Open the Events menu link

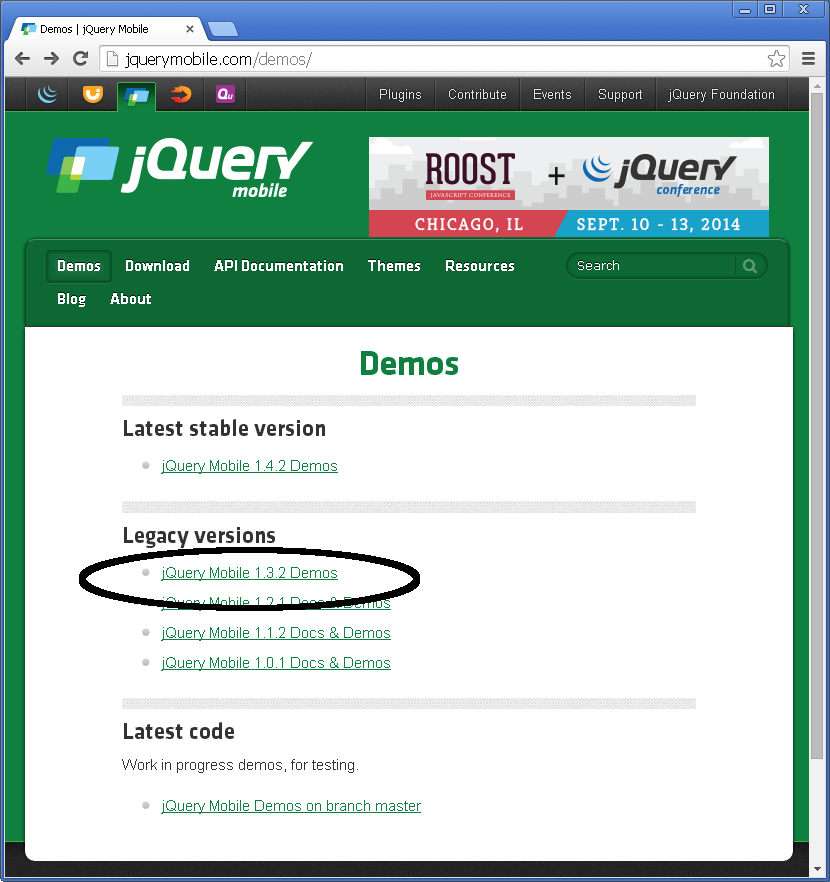(x=552, y=94)
